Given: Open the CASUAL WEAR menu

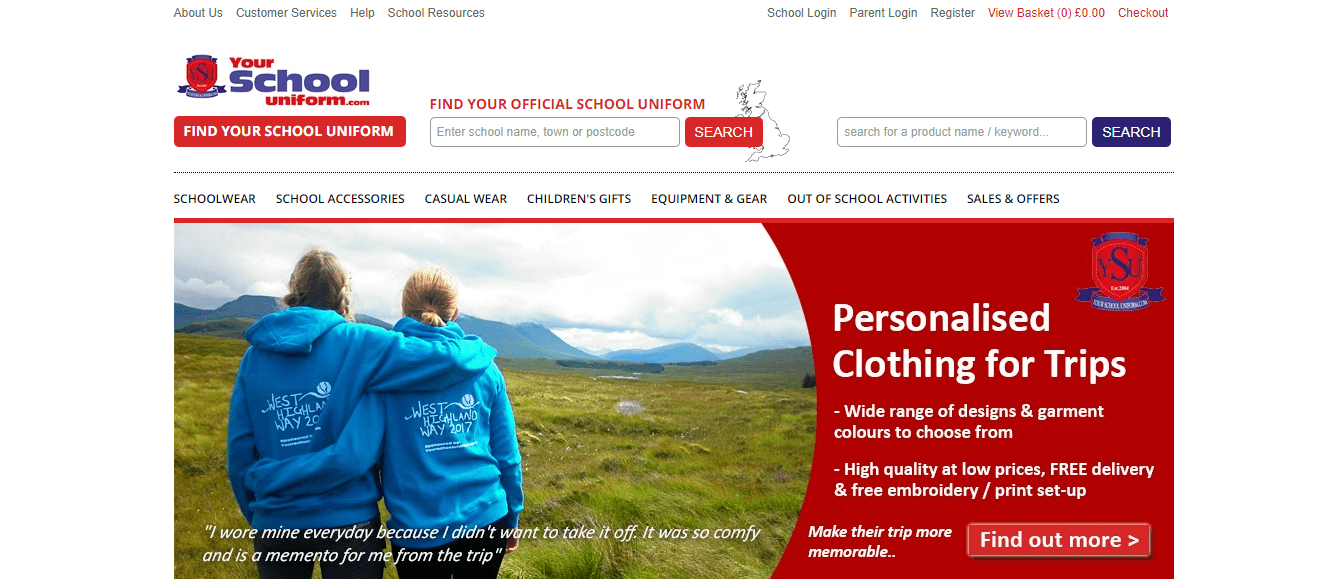Looking at the screenshot, I should (466, 199).
